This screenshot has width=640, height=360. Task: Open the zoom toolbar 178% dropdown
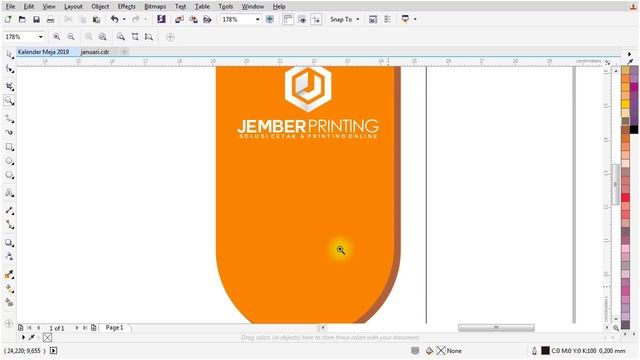(40, 37)
